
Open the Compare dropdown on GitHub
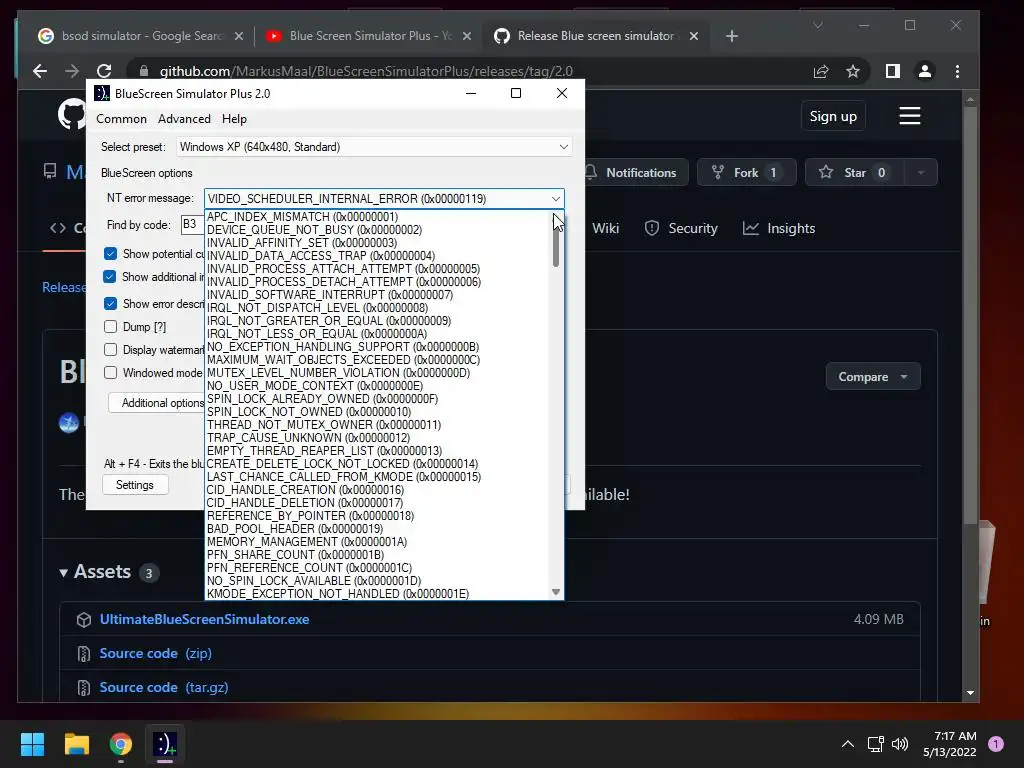(873, 377)
